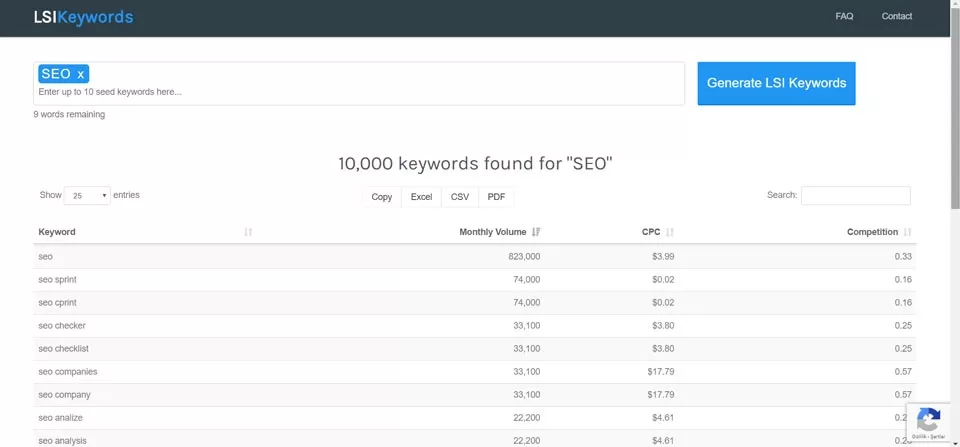This screenshot has width=960, height=447.
Task: Sort by Monthly Volume sort icon
Action: tap(536, 232)
